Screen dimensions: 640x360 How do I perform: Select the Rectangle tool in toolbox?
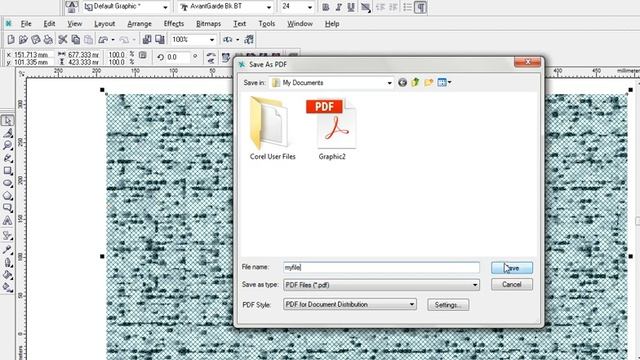[x=7, y=171]
